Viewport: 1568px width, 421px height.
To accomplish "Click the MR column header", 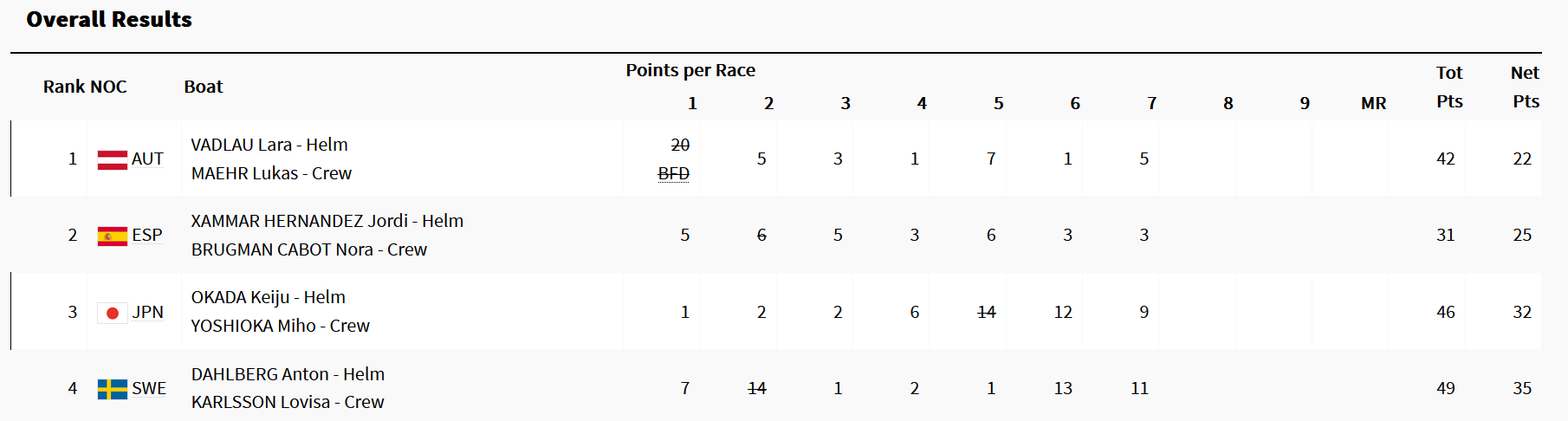I will [1374, 103].
